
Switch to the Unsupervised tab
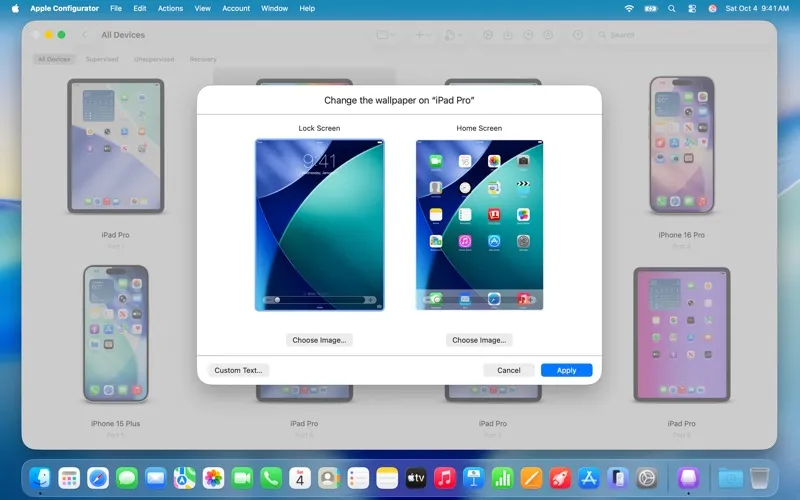154,59
